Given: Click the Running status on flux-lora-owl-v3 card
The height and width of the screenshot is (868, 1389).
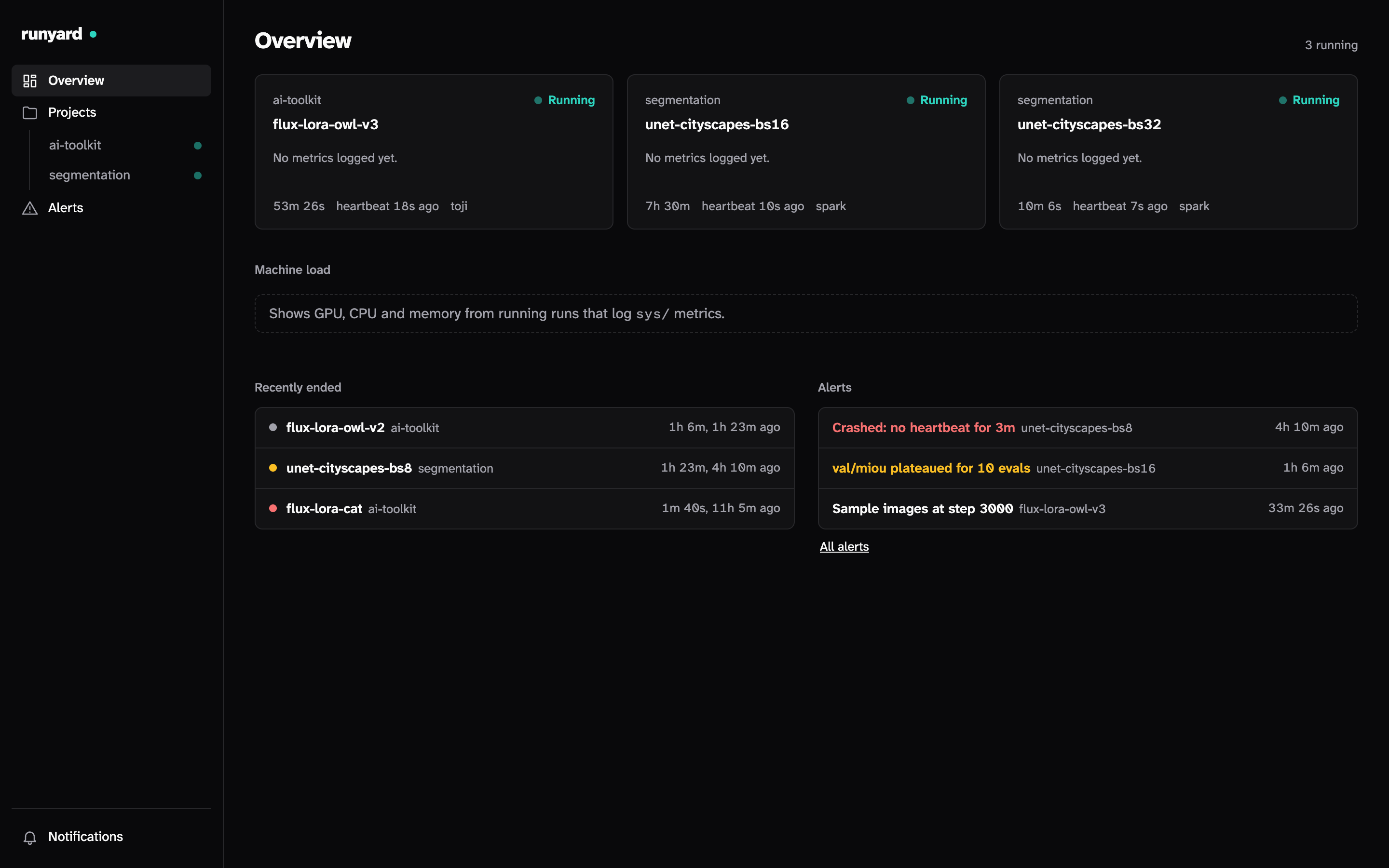Looking at the screenshot, I should 565,100.
